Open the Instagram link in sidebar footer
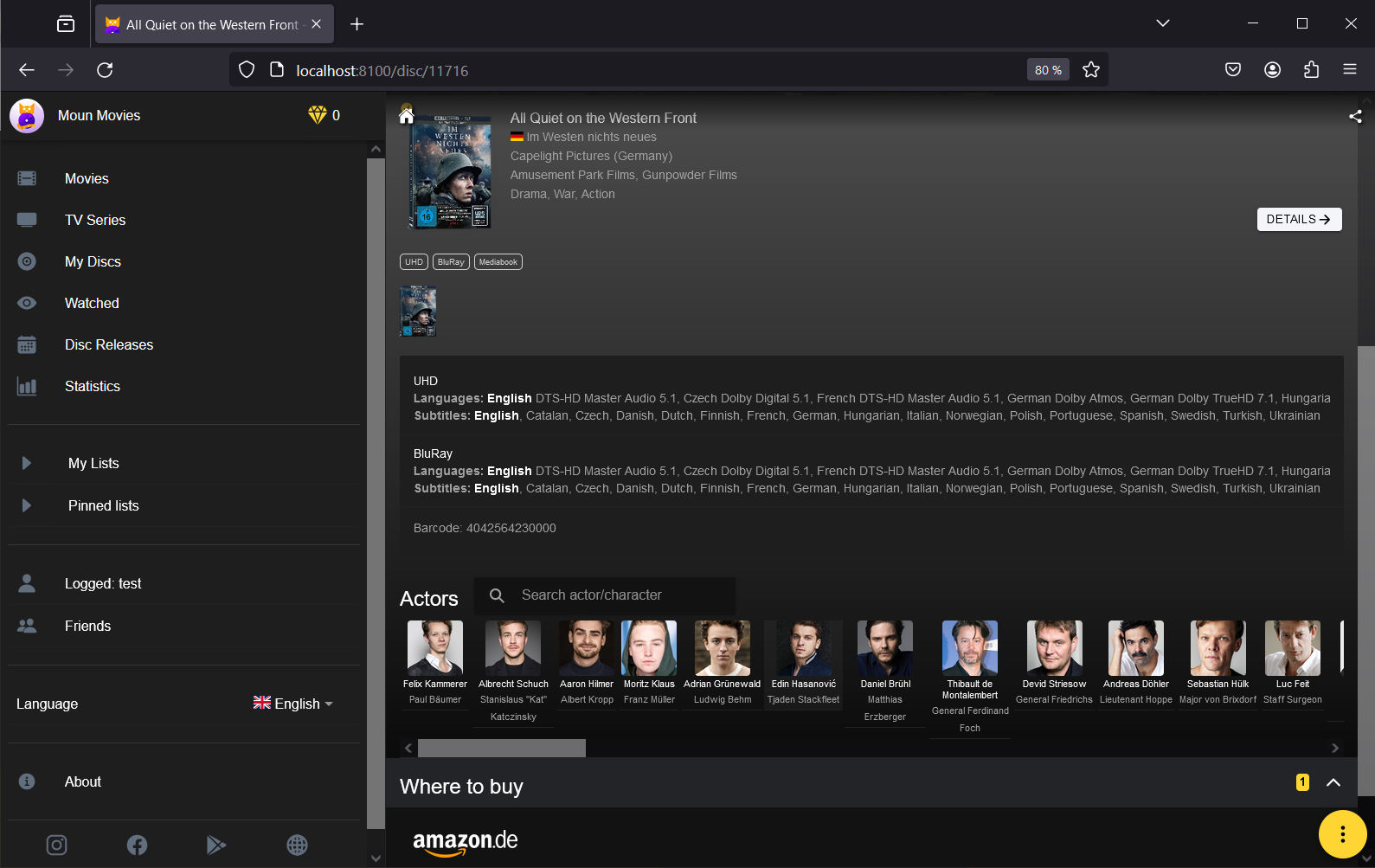Image resolution: width=1375 pixels, height=868 pixels. pos(56,845)
